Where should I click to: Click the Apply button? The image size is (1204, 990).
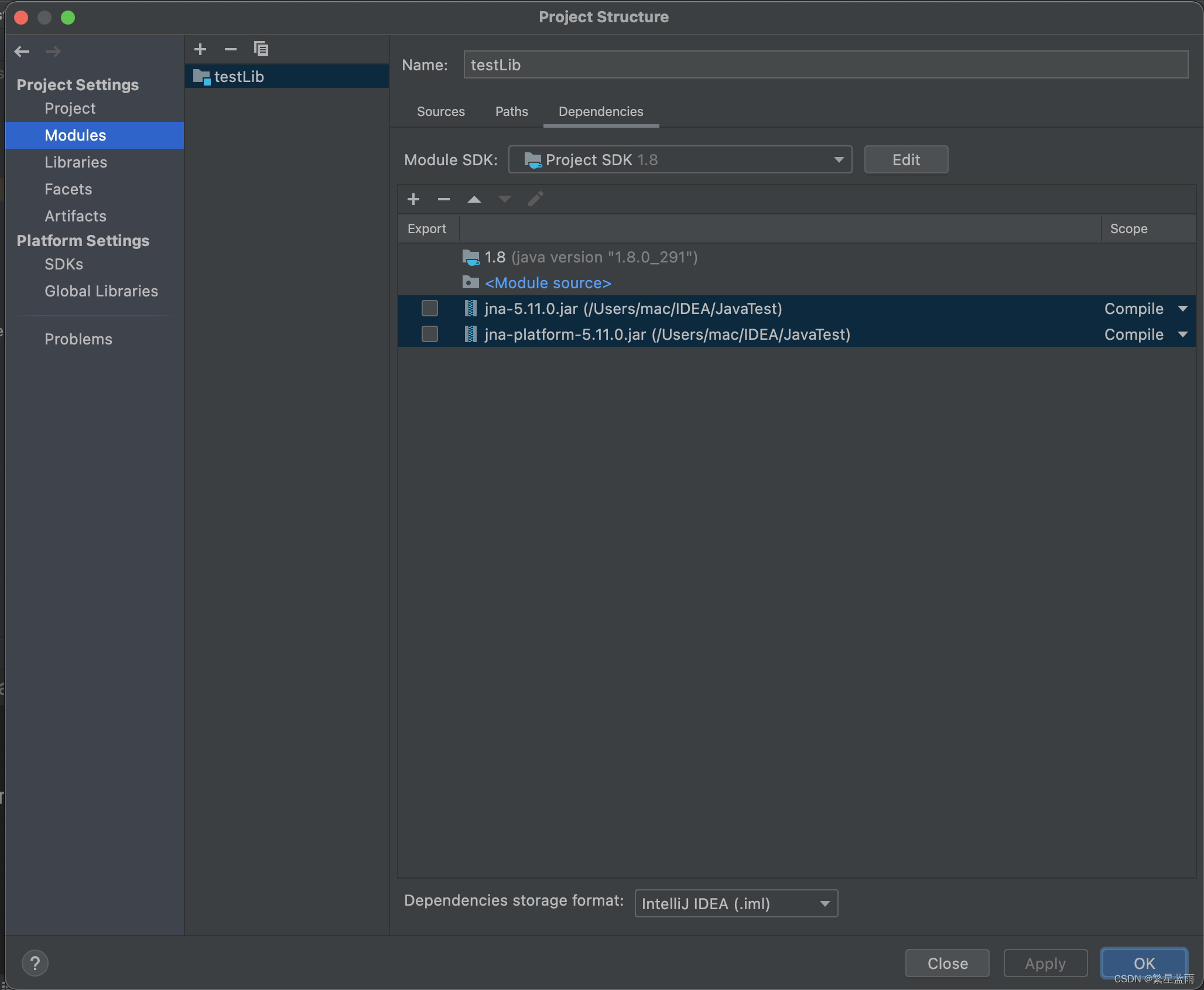click(x=1044, y=963)
